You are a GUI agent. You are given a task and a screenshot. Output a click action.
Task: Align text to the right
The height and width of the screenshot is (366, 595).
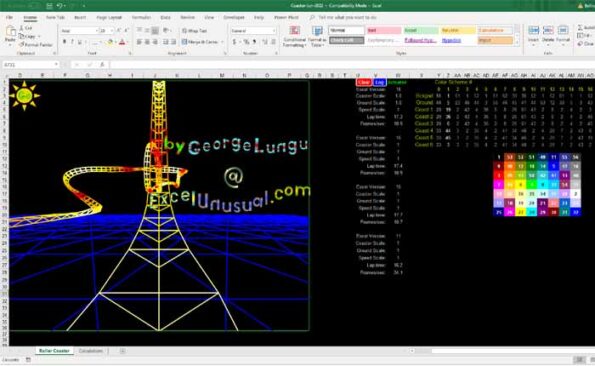point(155,42)
